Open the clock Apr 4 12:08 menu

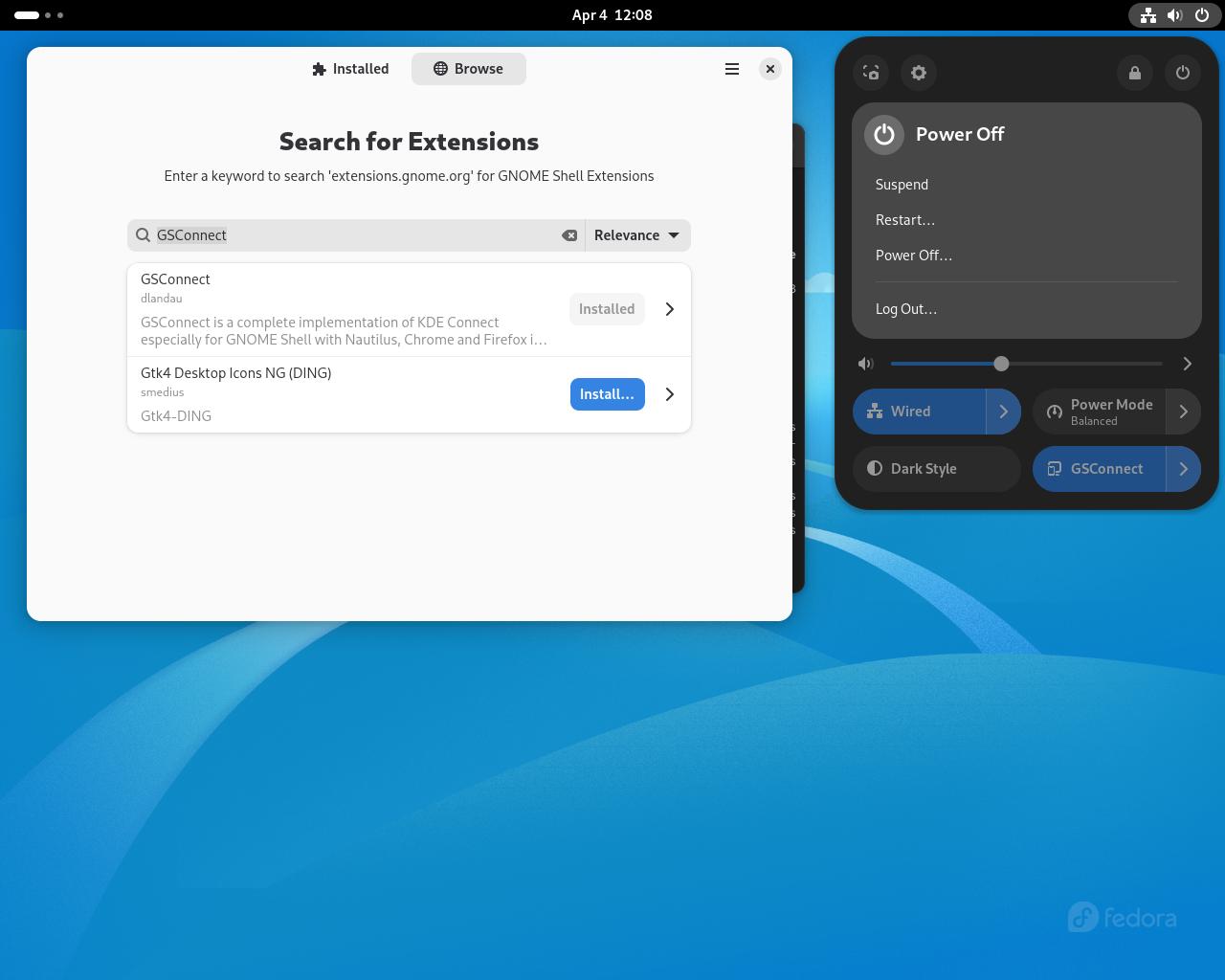pyautogui.click(x=612, y=15)
